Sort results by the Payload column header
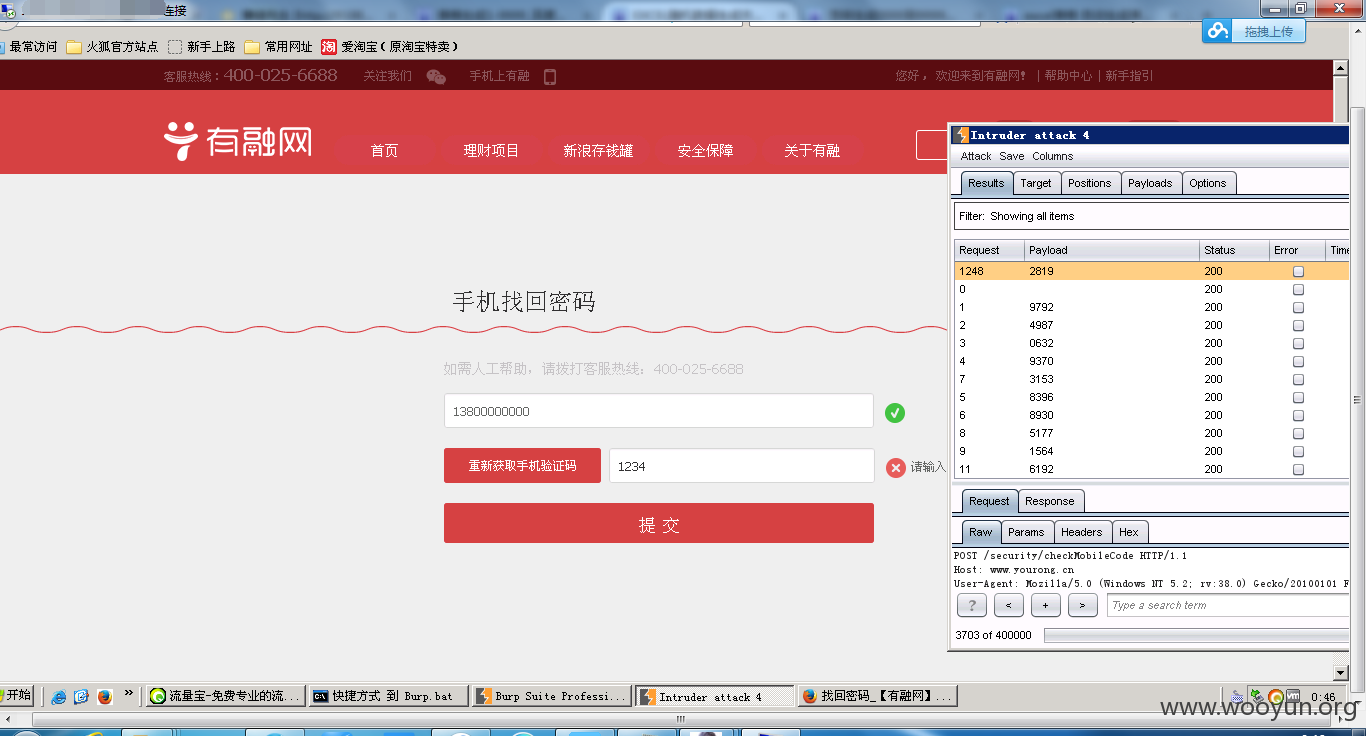The width and height of the screenshot is (1366, 736). (x=1112, y=250)
